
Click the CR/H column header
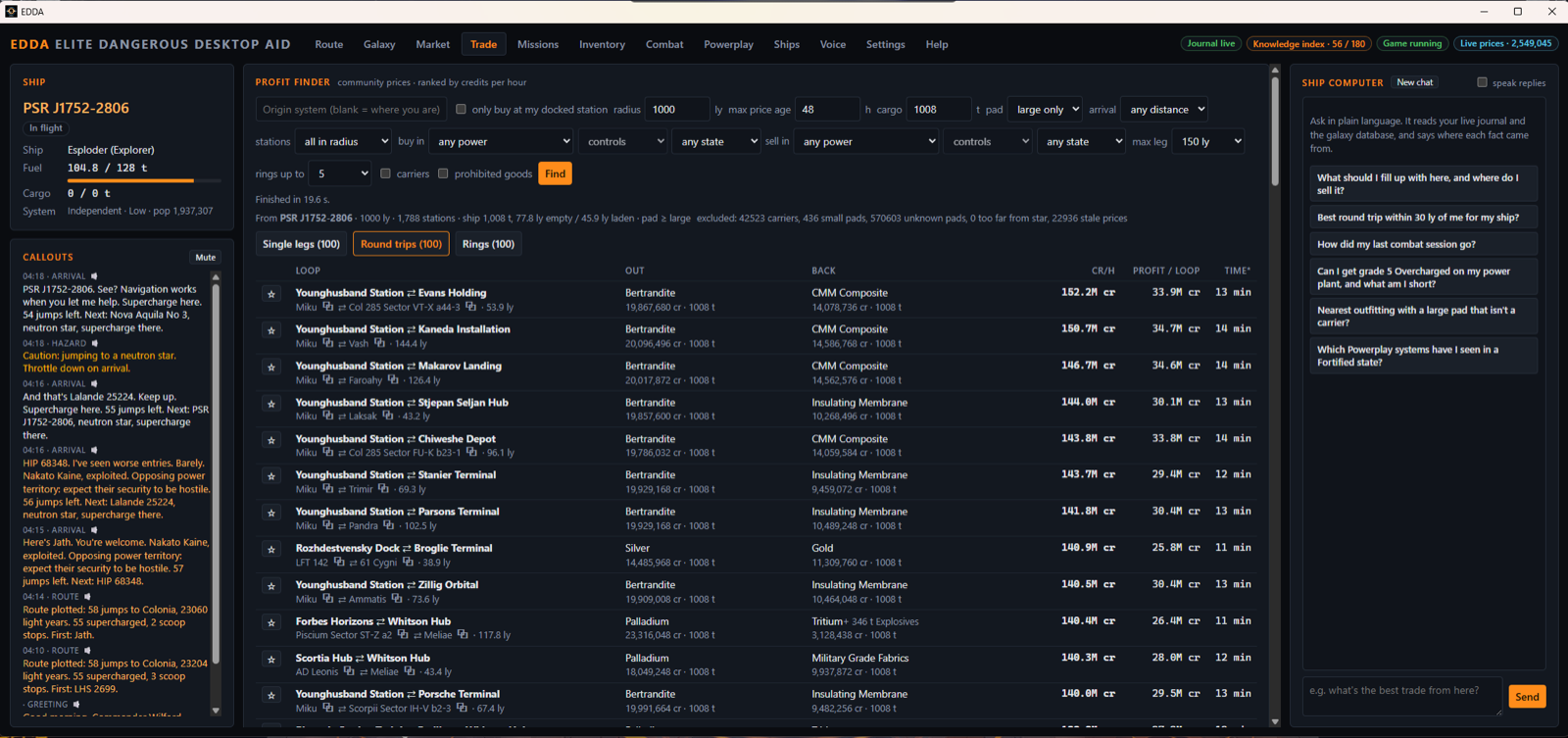point(1102,271)
